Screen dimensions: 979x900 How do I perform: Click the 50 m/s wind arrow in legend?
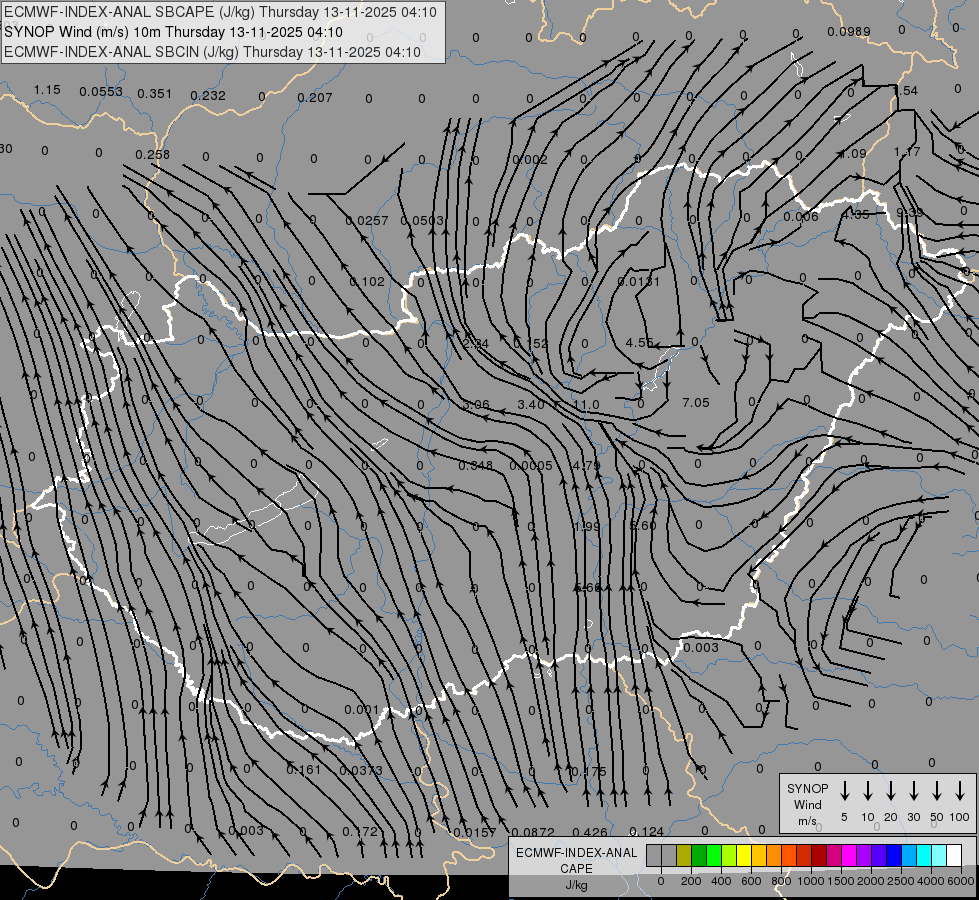coord(937,791)
